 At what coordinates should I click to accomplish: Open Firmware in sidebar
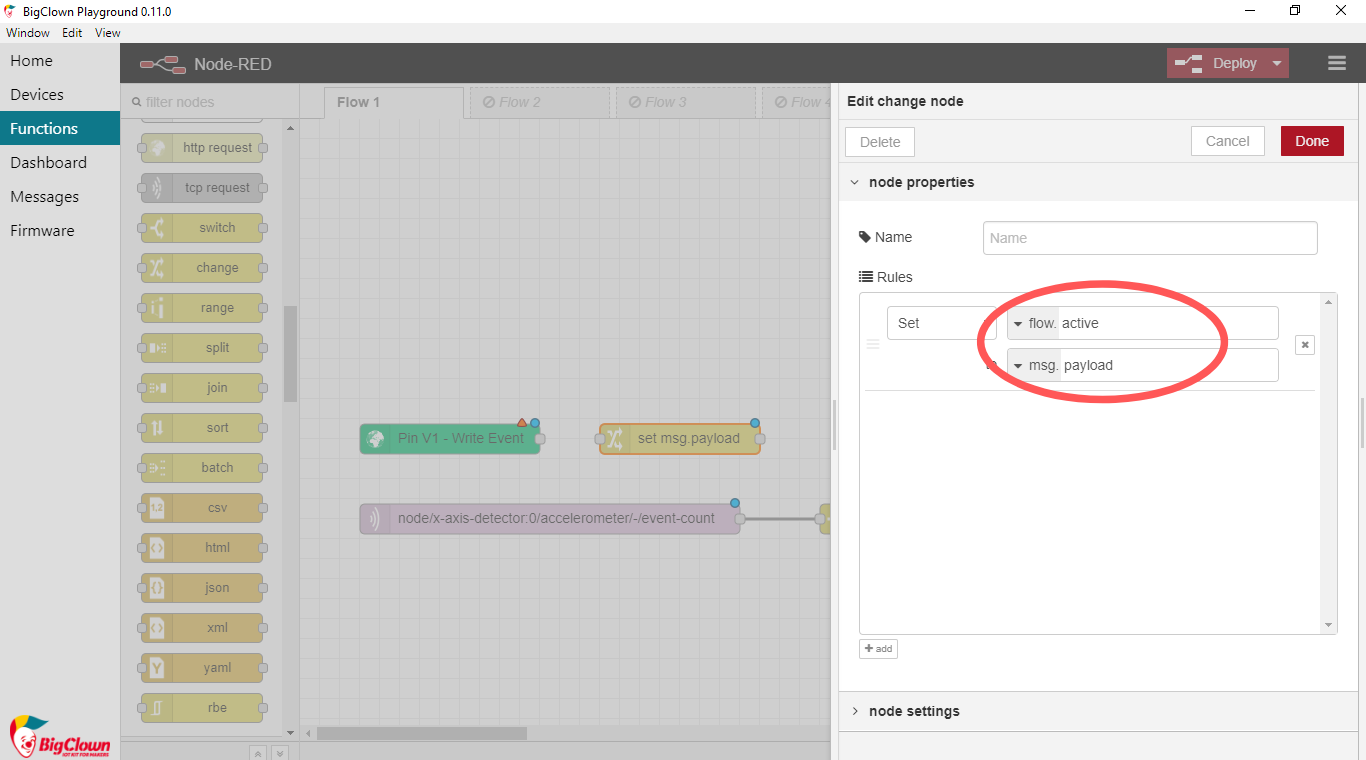point(60,231)
